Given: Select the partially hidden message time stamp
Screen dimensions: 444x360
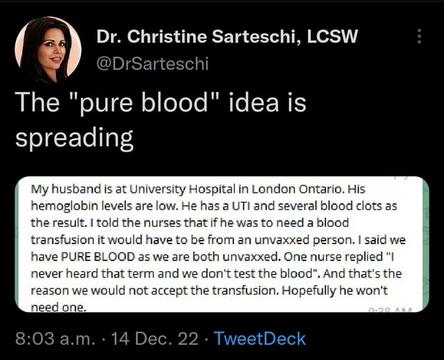Looking at the screenshot, I should point(390,310).
